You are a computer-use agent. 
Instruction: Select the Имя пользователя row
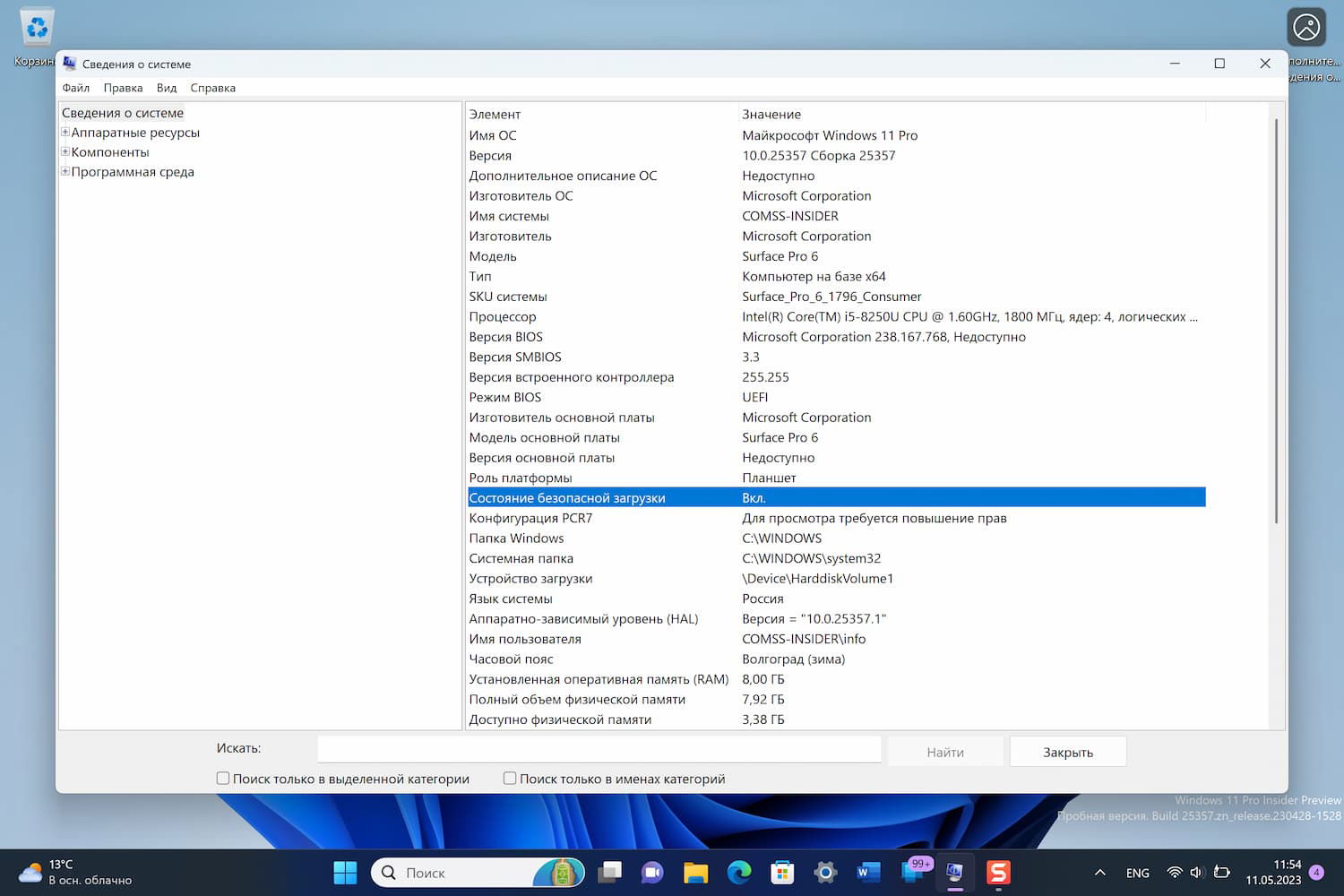(836, 639)
